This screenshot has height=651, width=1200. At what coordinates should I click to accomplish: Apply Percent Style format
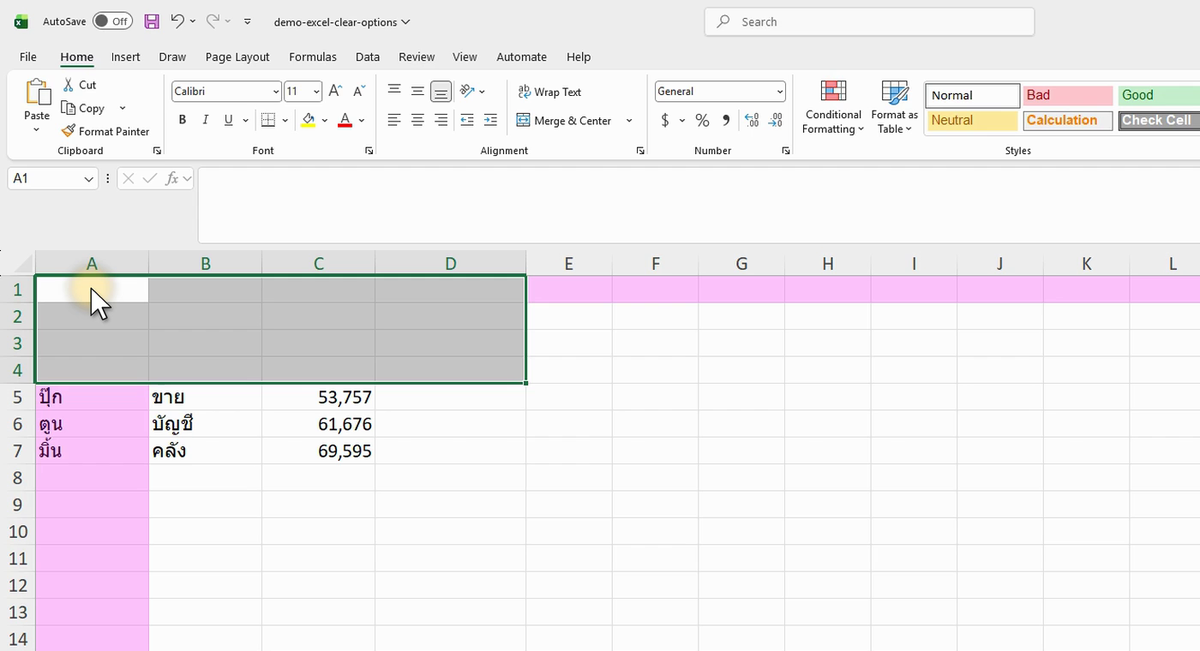point(702,120)
